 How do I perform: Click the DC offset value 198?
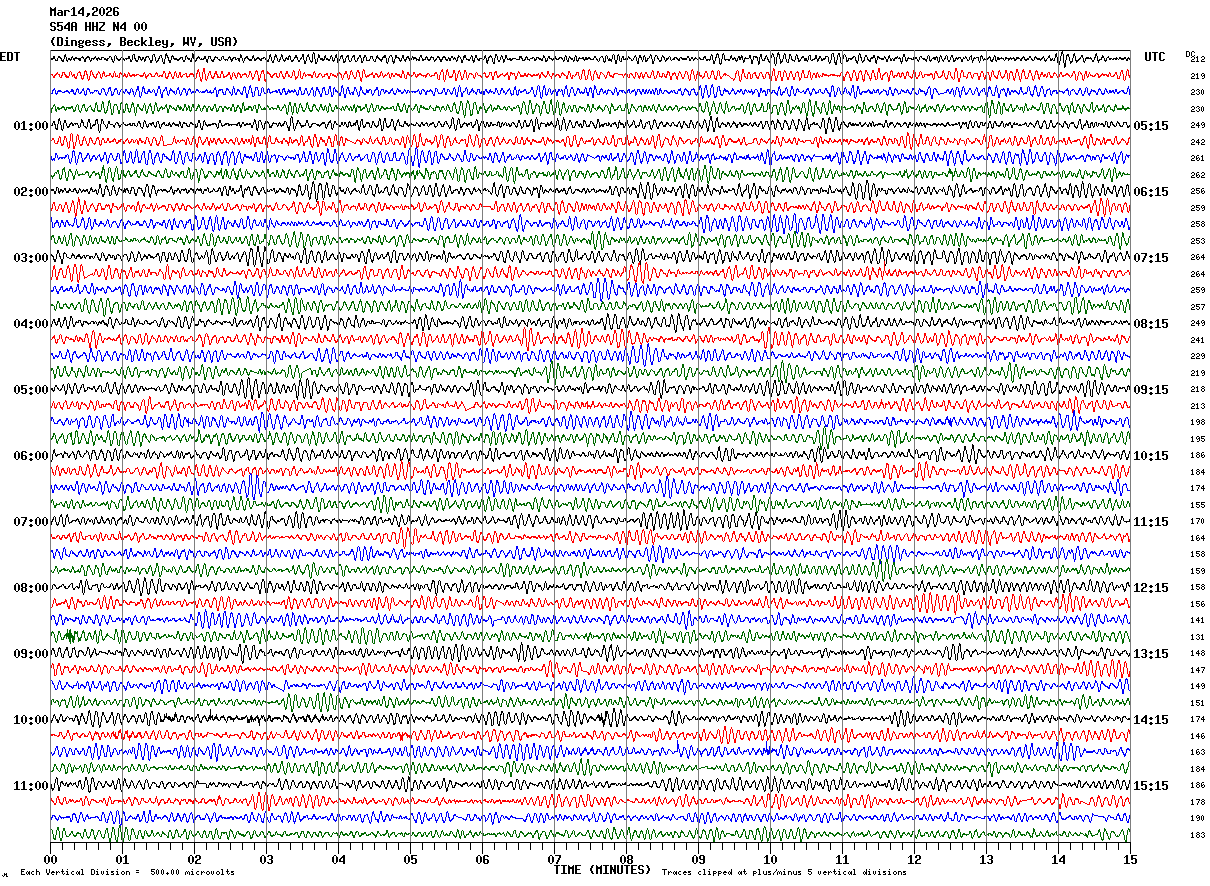click(x=1197, y=423)
